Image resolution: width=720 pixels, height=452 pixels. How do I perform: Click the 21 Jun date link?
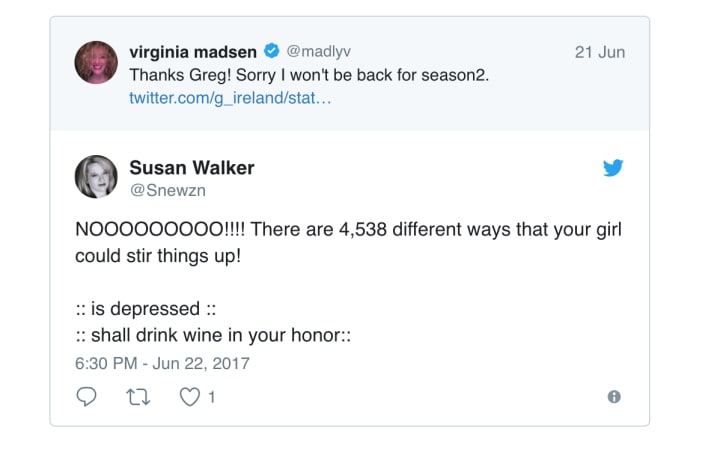click(x=599, y=52)
